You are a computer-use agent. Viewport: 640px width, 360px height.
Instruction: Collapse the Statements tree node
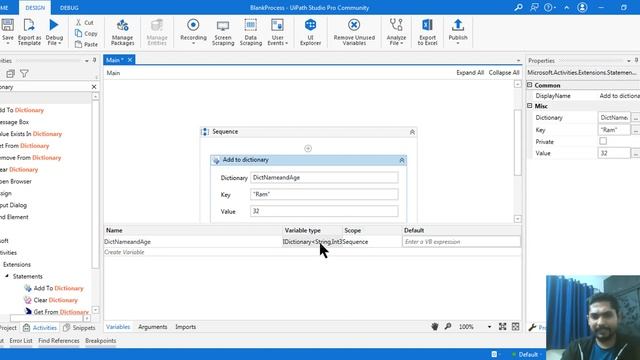pyautogui.click(x=7, y=276)
